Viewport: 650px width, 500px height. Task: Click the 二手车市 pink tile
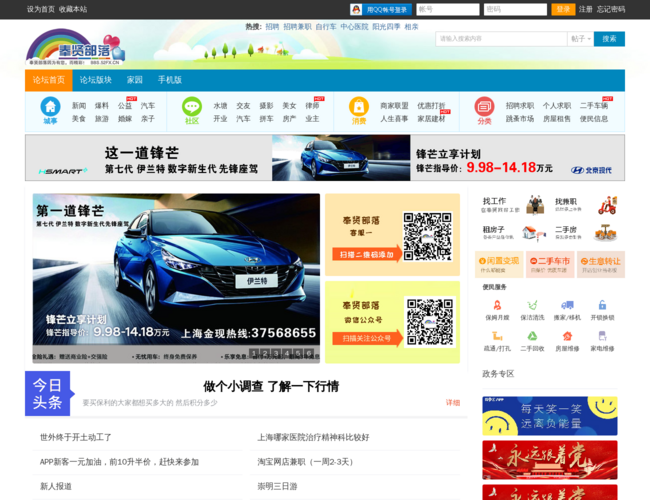(550, 264)
